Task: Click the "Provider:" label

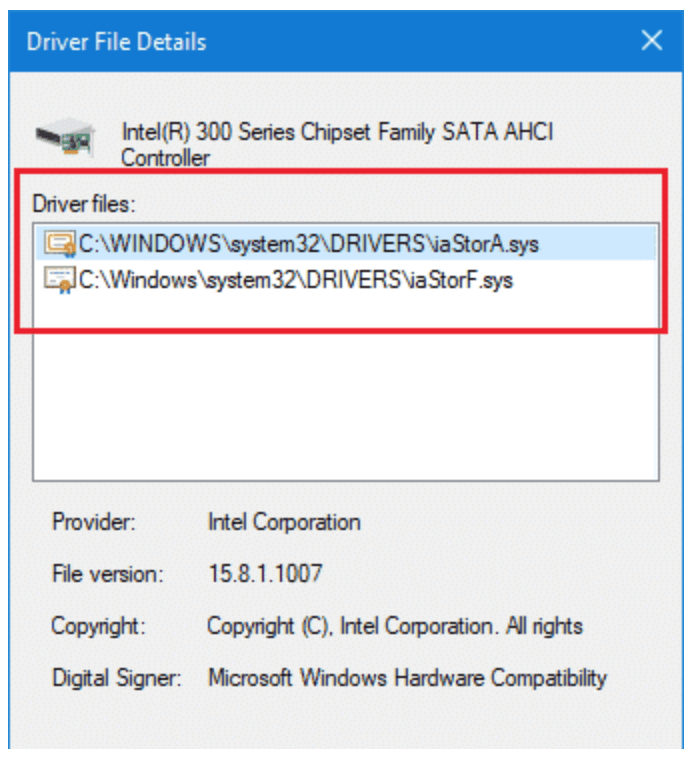Action: pyautogui.click(x=93, y=522)
